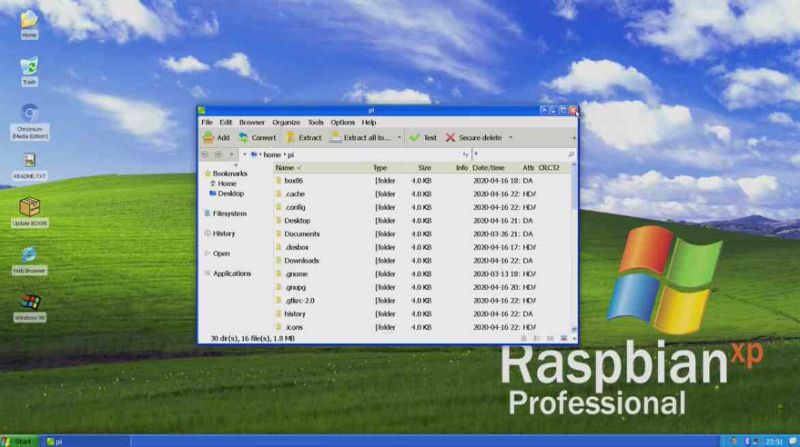
Task: Open the File menu
Action: pyautogui.click(x=207, y=122)
